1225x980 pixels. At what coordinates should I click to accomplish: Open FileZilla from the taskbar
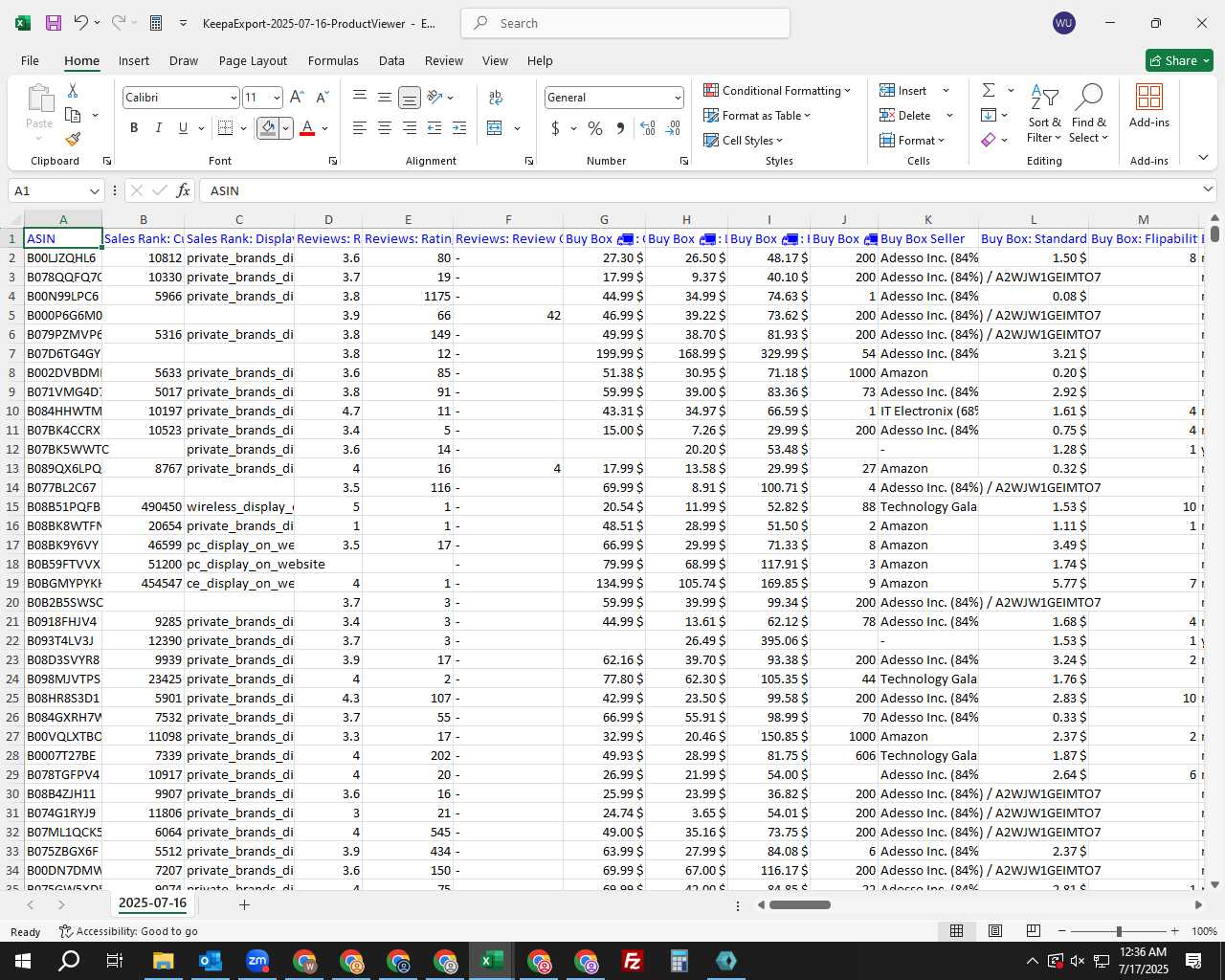(x=633, y=961)
